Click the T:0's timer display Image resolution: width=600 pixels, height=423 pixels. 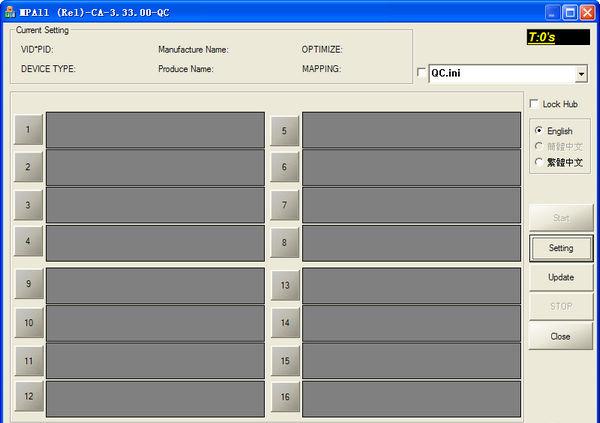click(x=556, y=37)
